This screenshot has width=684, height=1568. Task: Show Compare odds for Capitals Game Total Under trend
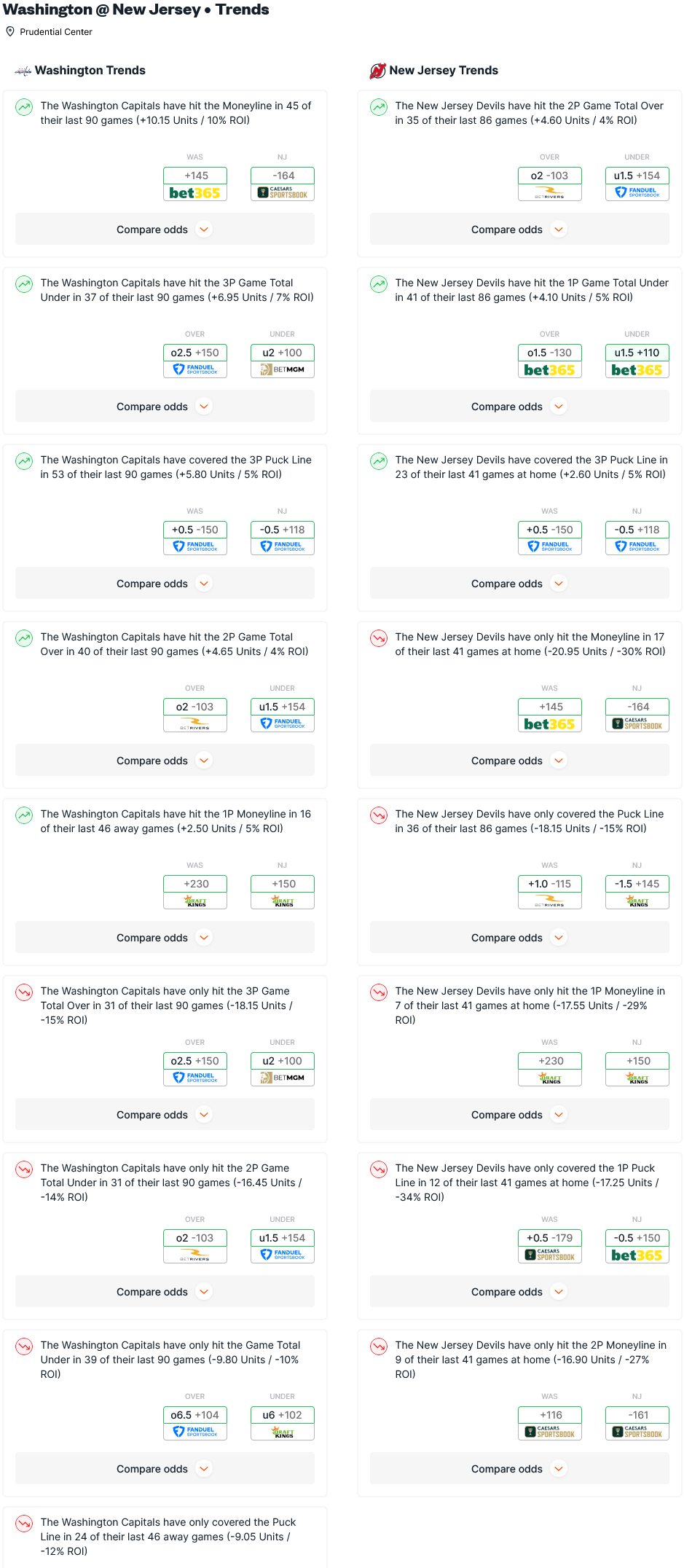pos(165,1469)
